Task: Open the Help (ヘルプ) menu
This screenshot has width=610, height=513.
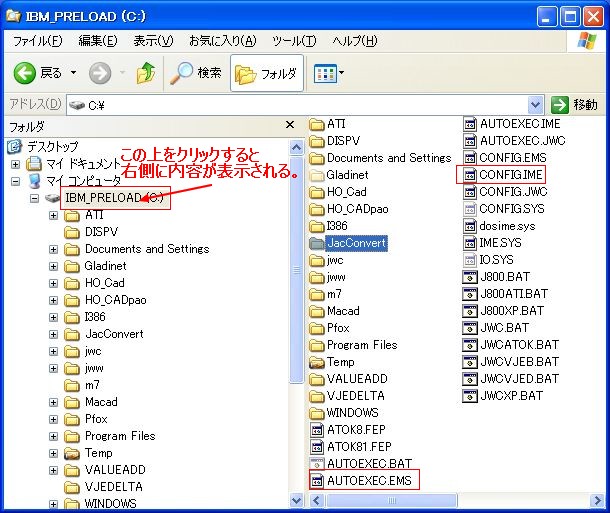Action: click(x=354, y=41)
